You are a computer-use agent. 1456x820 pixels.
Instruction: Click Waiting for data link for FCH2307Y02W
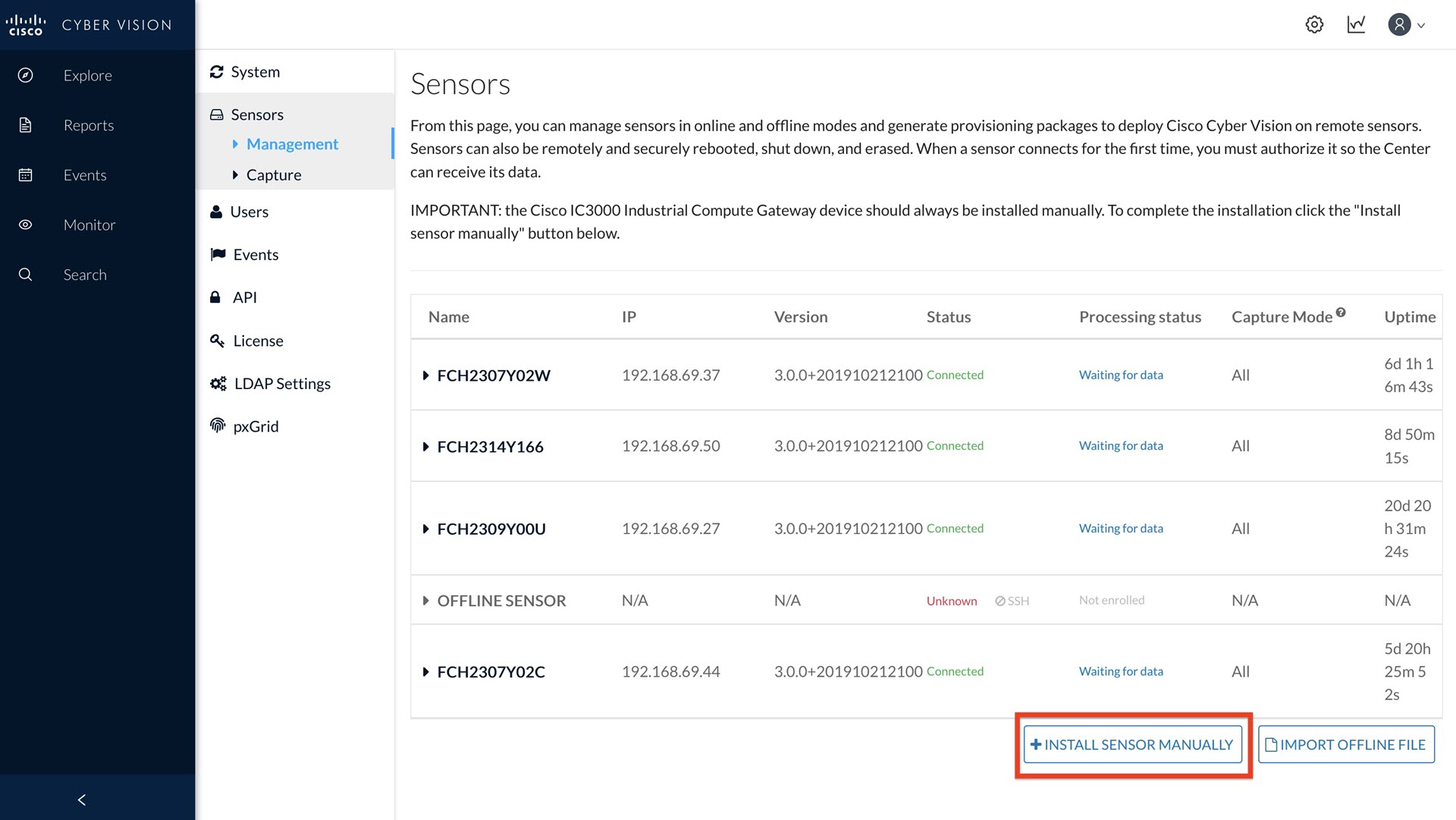point(1121,375)
